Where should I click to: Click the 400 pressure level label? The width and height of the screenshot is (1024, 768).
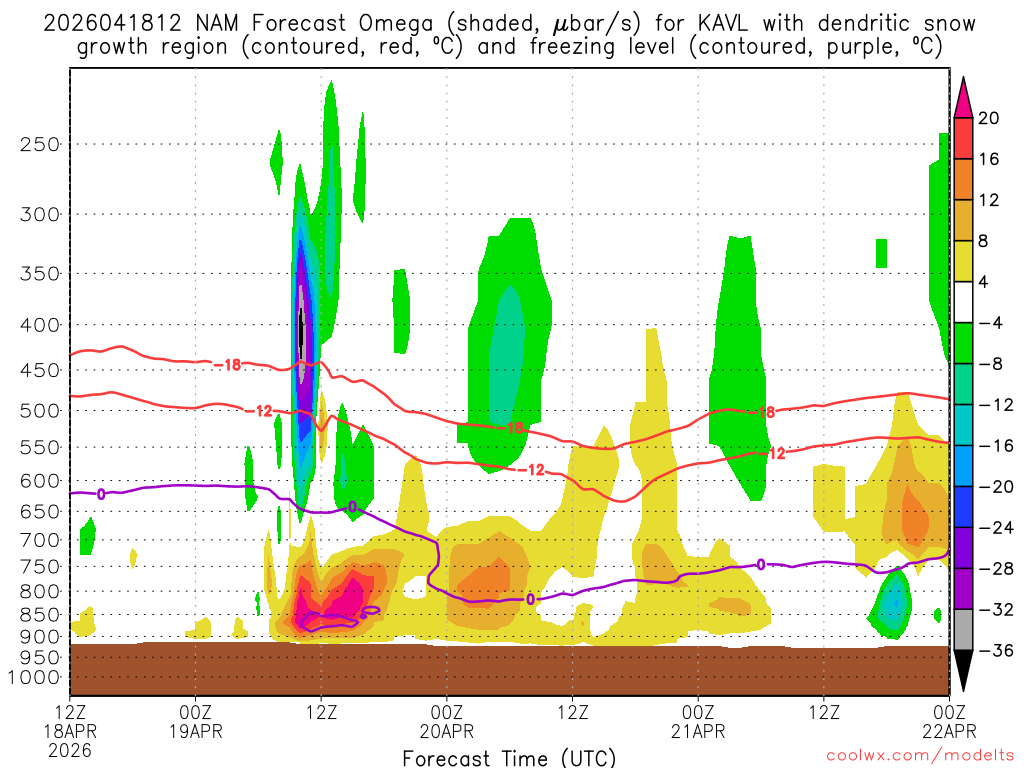[x=40, y=325]
